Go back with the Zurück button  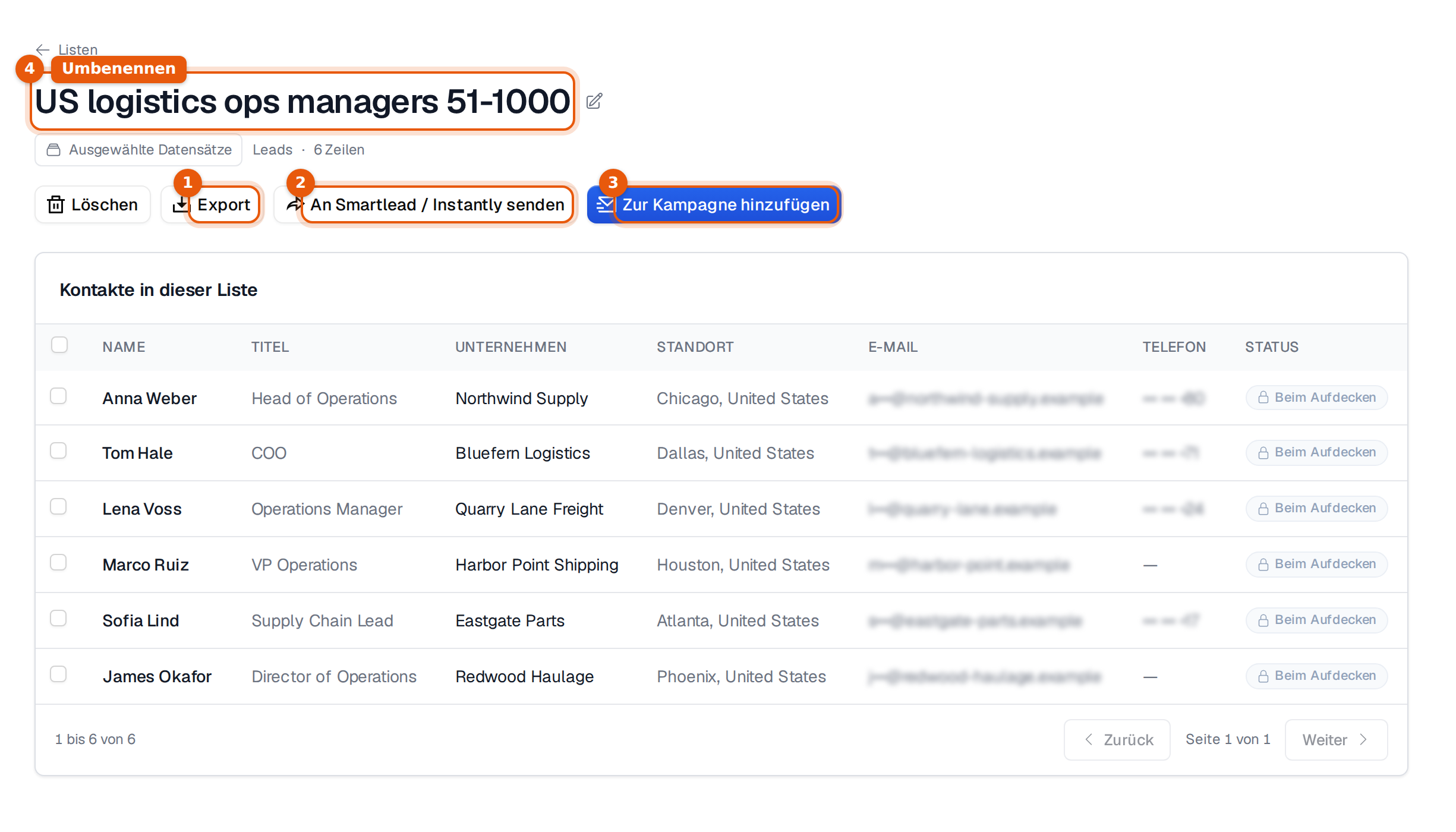(1117, 740)
